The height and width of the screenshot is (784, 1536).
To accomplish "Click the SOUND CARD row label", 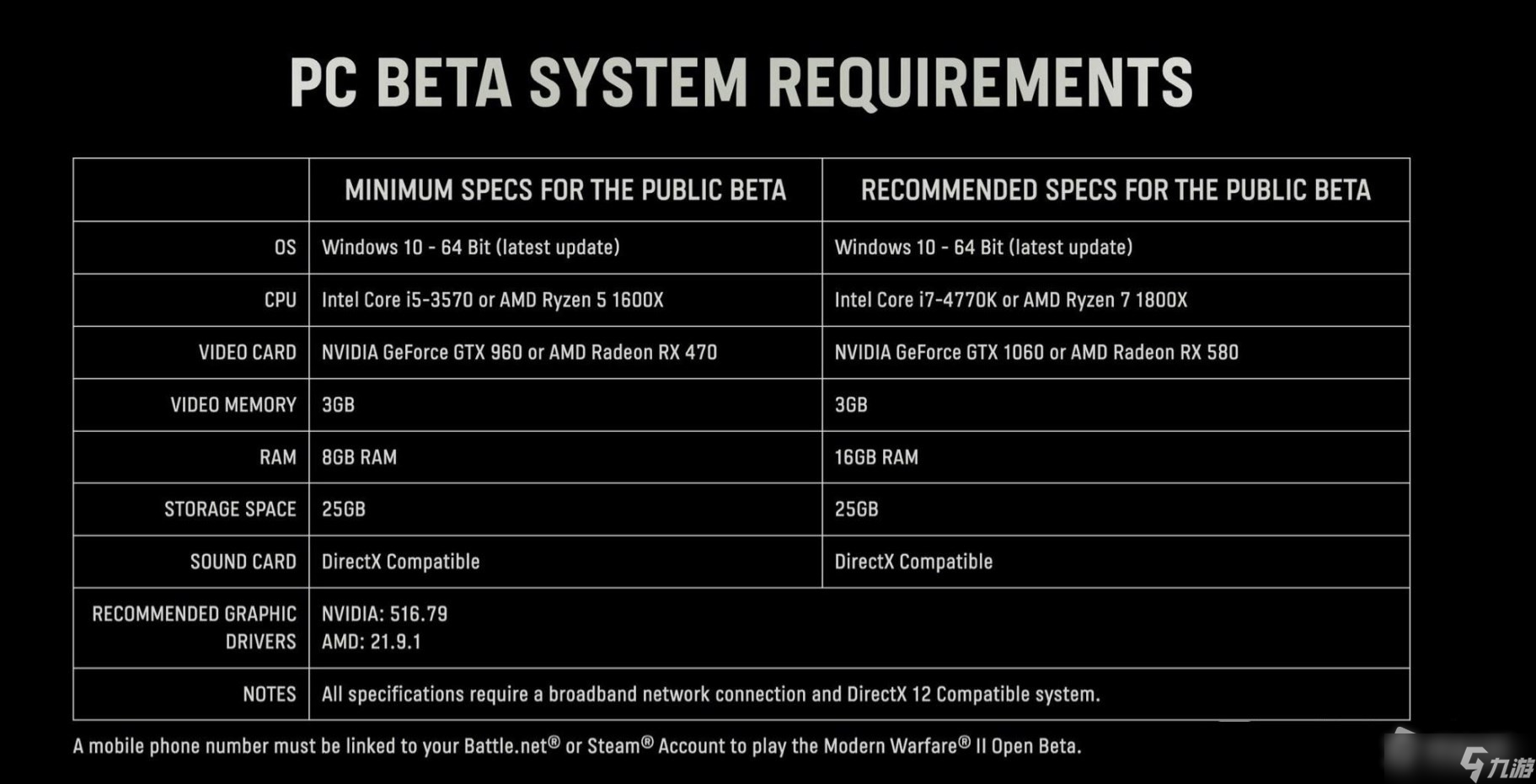I will [243, 562].
